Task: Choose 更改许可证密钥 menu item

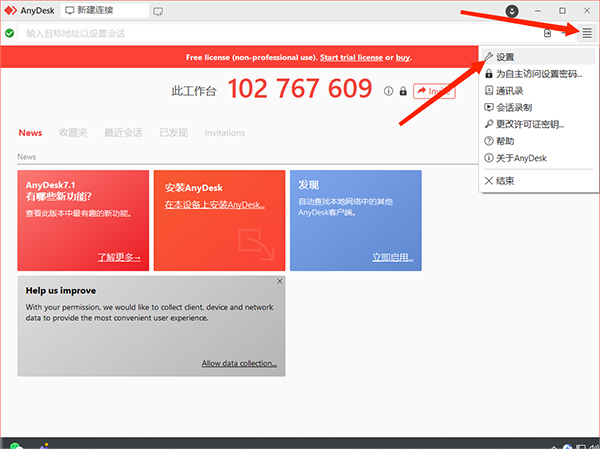Action: 538,124
